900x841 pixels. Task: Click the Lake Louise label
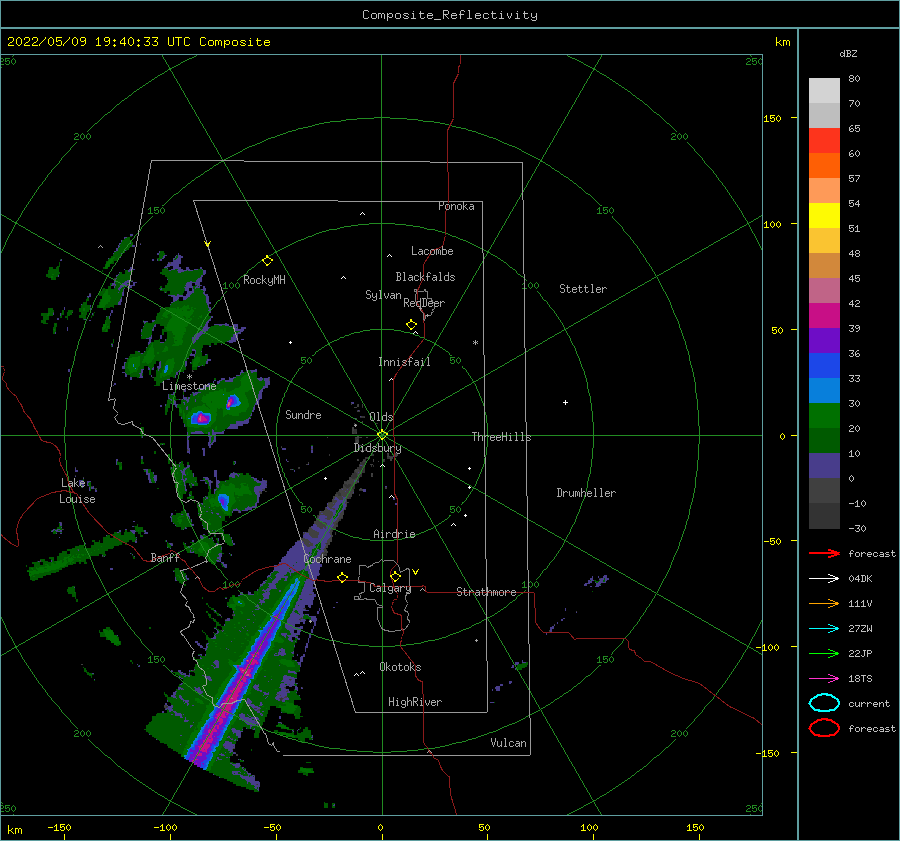pyautogui.click(x=77, y=491)
